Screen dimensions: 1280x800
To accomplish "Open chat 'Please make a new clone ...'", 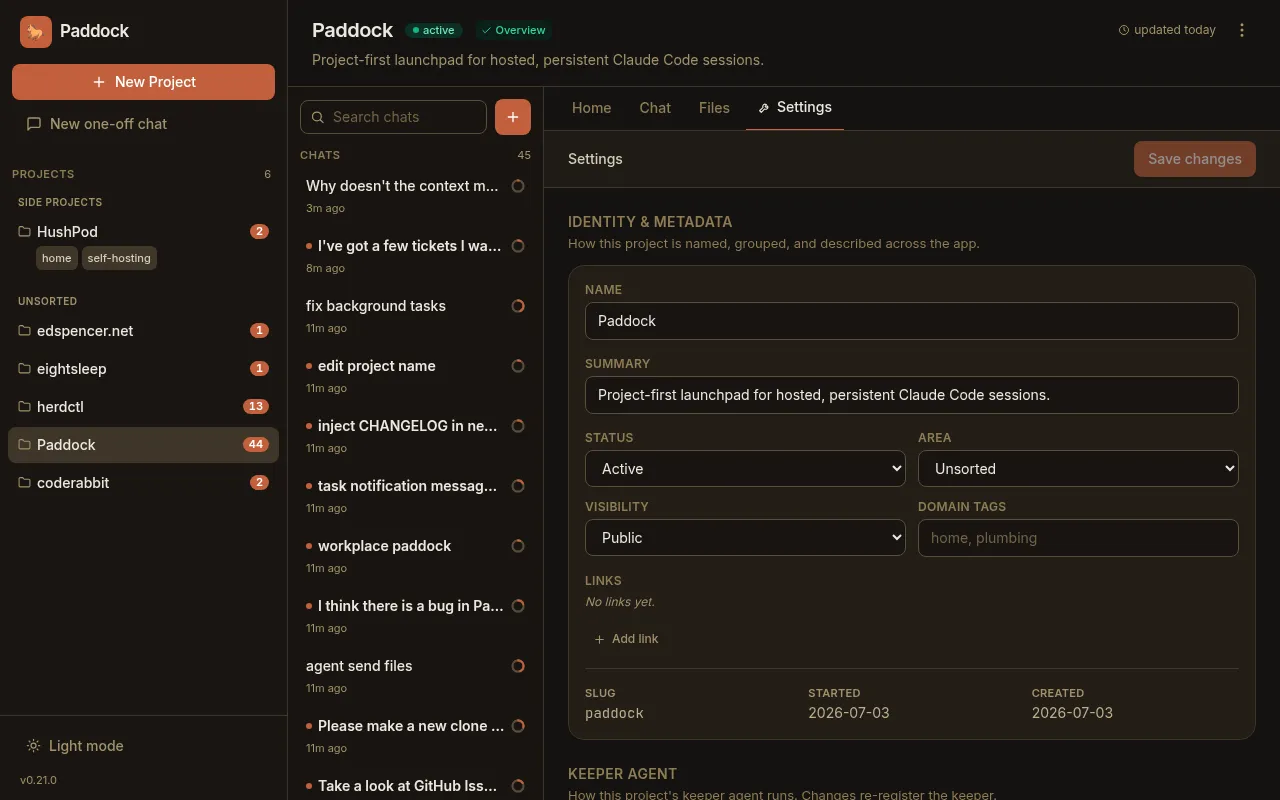I will (415, 736).
